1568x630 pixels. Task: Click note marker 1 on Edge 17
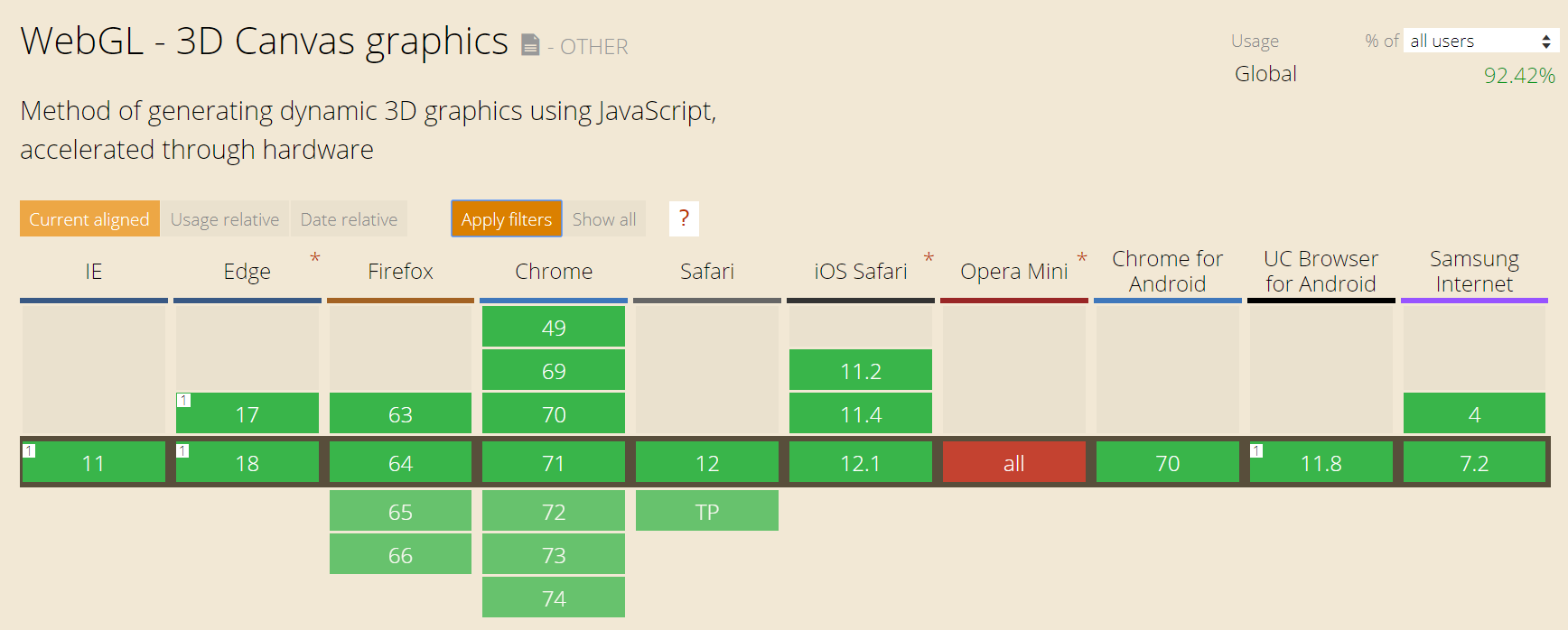coord(183,400)
